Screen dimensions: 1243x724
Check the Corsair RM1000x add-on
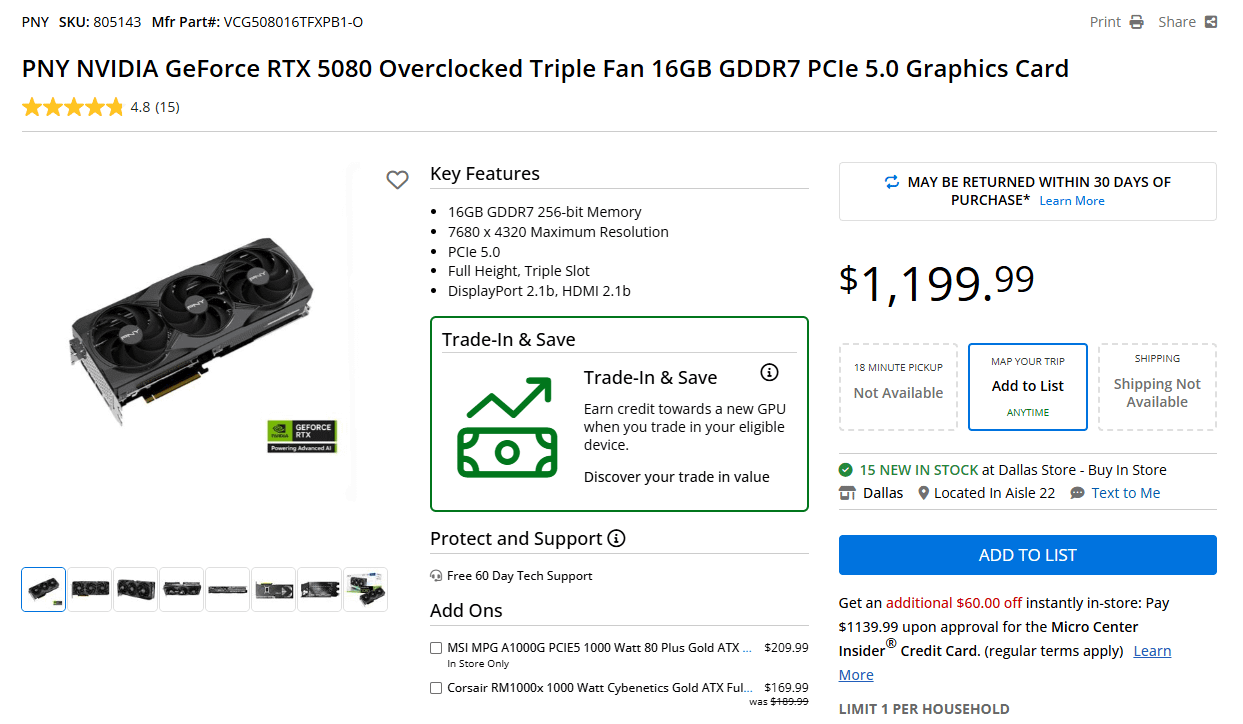click(x=436, y=688)
